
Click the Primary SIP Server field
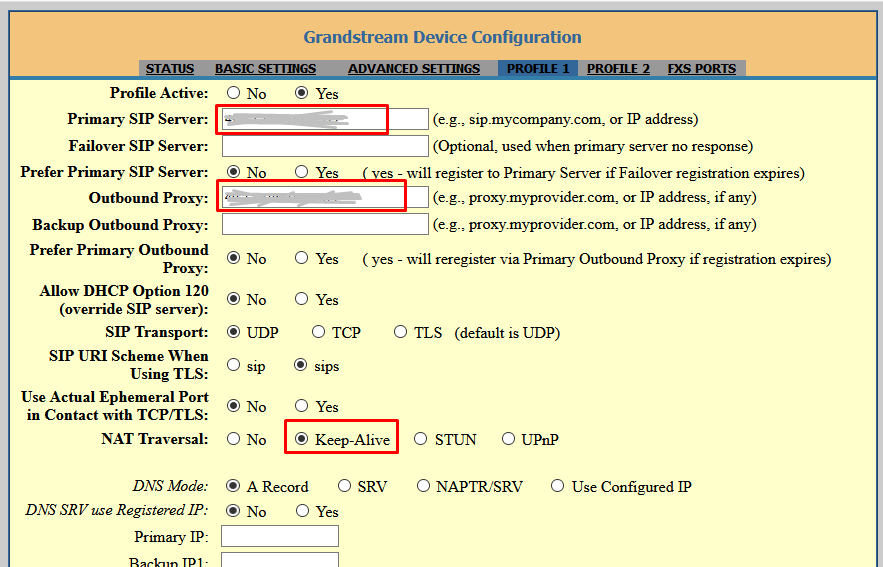pyautogui.click(x=324, y=119)
